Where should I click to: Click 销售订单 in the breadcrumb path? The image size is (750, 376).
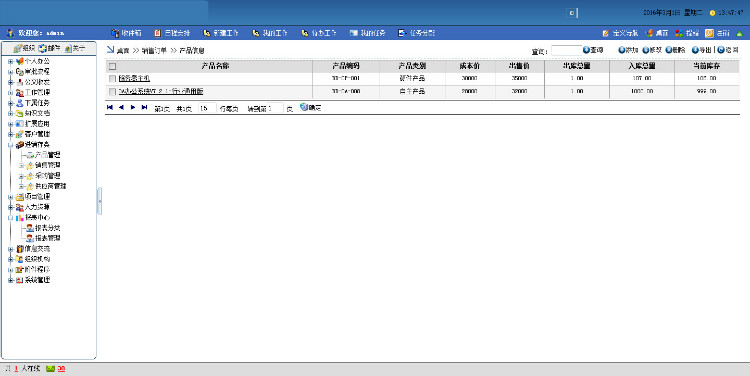(154, 50)
